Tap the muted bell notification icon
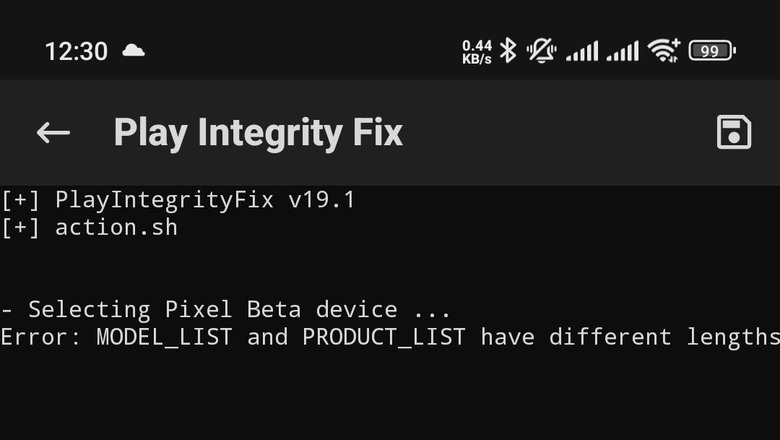780x440 pixels. [541, 51]
